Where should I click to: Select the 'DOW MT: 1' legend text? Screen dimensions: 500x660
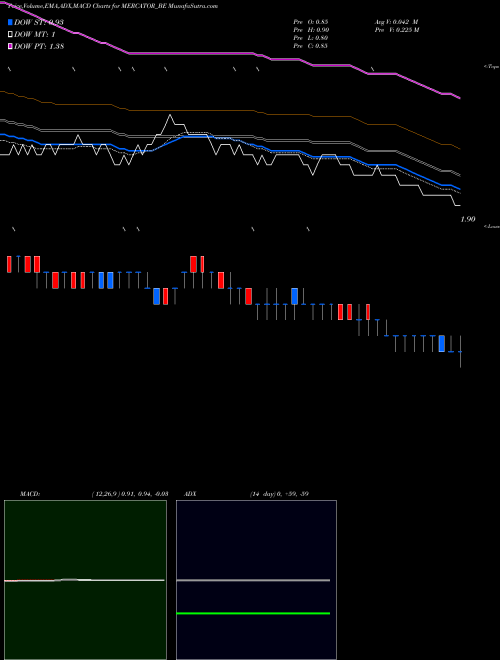click(35, 34)
